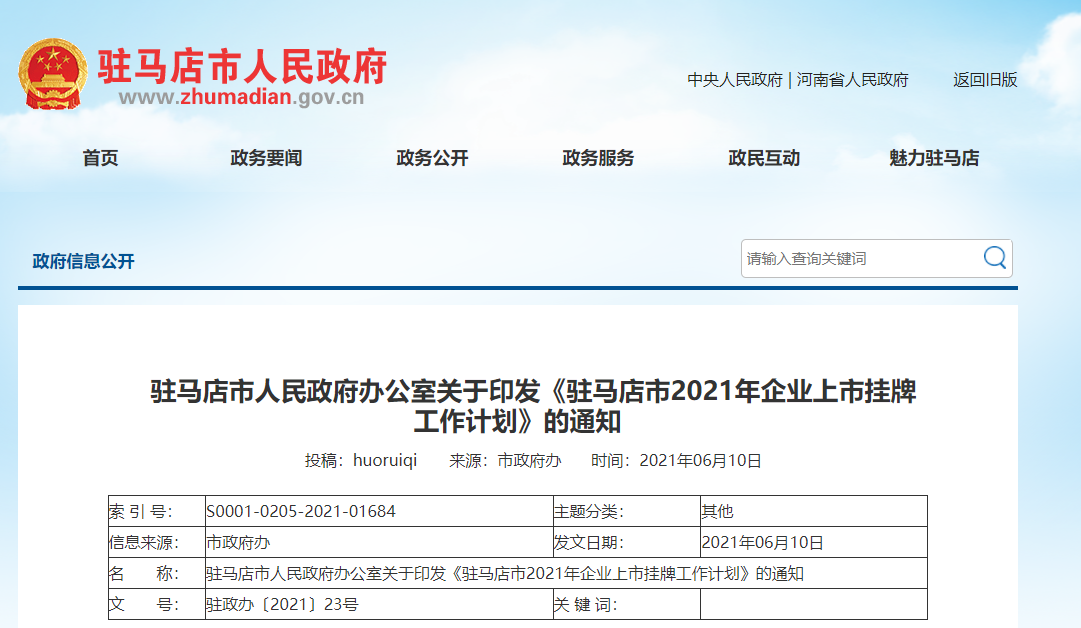Click the search magnifier icon
Screen dimensions: 1081x628
[994, 258]
